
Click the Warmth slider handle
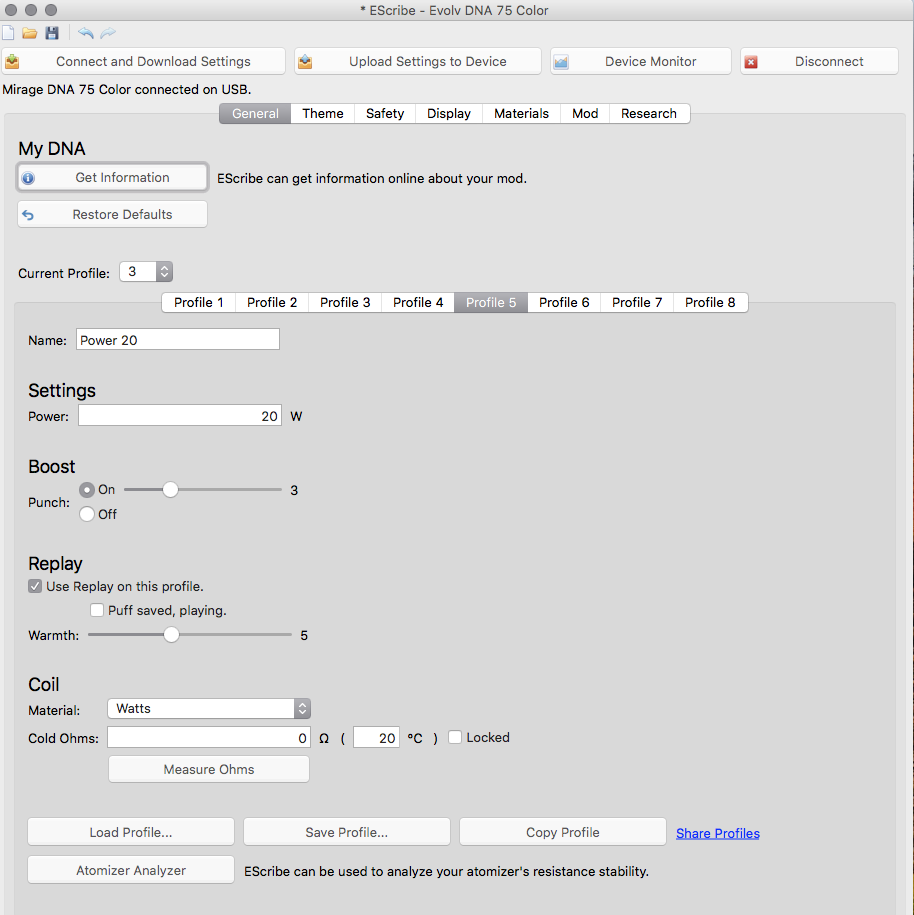[x=172, y=635]
